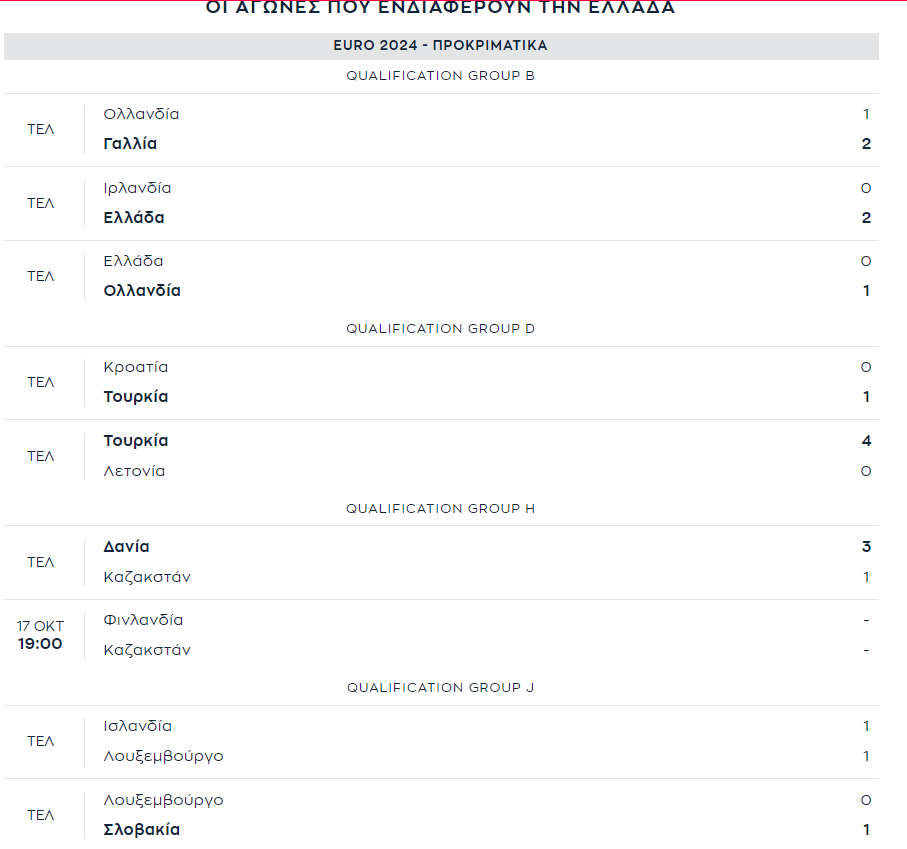Click the Λετονία team name
Image resolution: width=907 pixels, height=849 pixels.
134,471
